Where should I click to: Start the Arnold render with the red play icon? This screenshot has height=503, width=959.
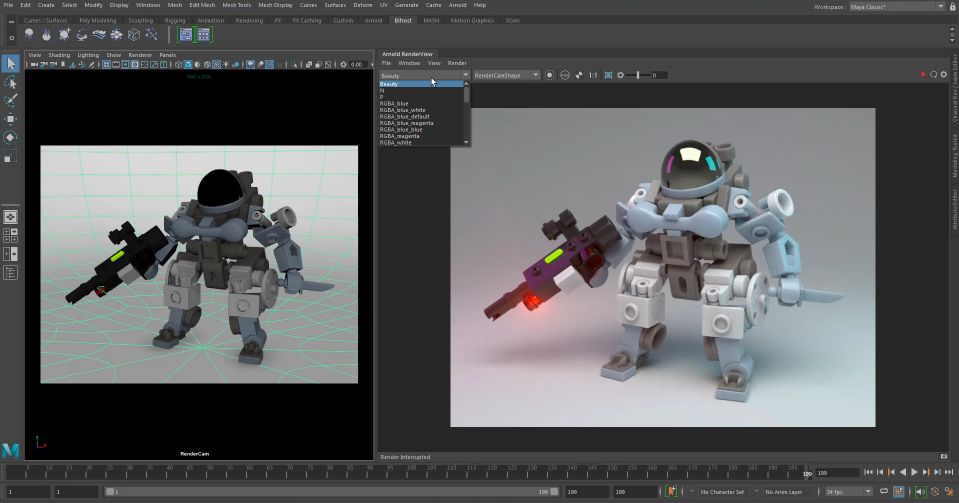pyautogui.click(x=923, y=75)
